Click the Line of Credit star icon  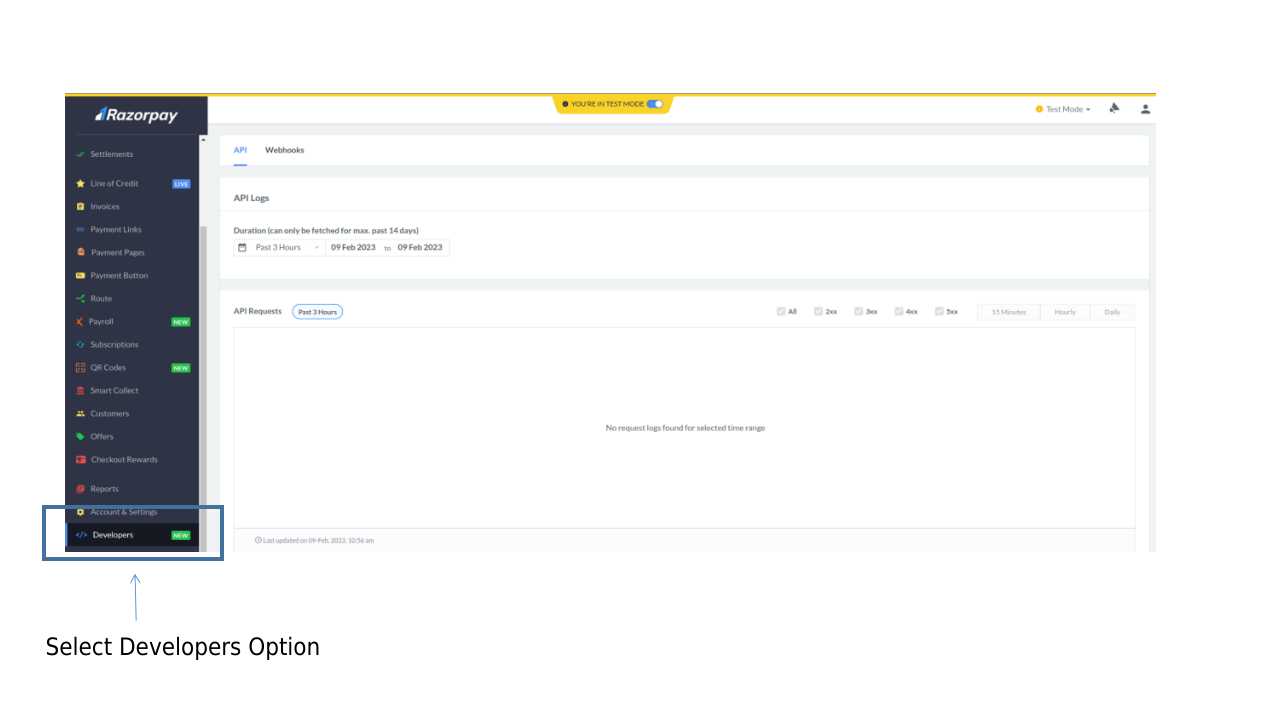80,183
